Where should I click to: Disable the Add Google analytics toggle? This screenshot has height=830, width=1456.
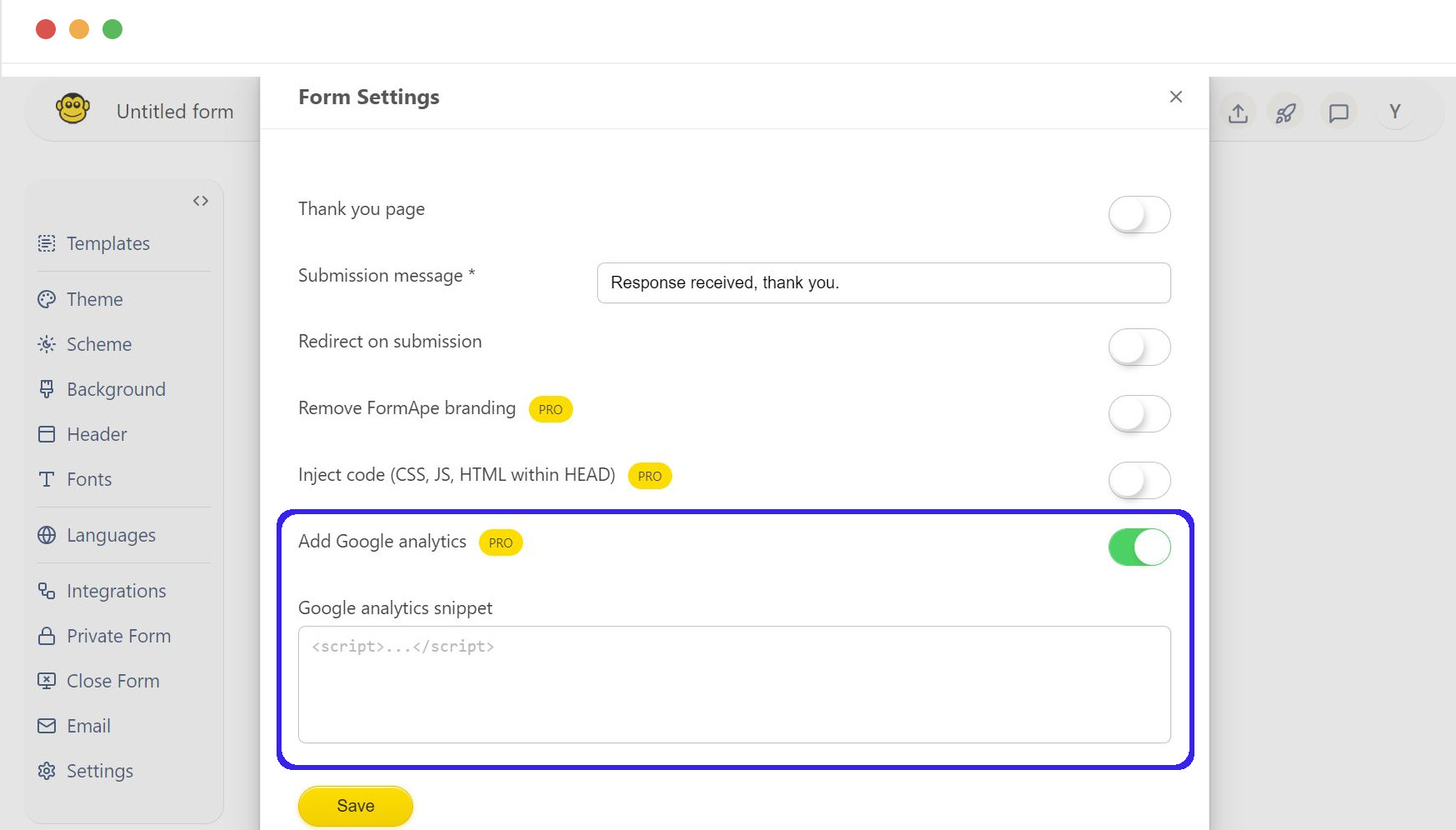pos(1139,547)
